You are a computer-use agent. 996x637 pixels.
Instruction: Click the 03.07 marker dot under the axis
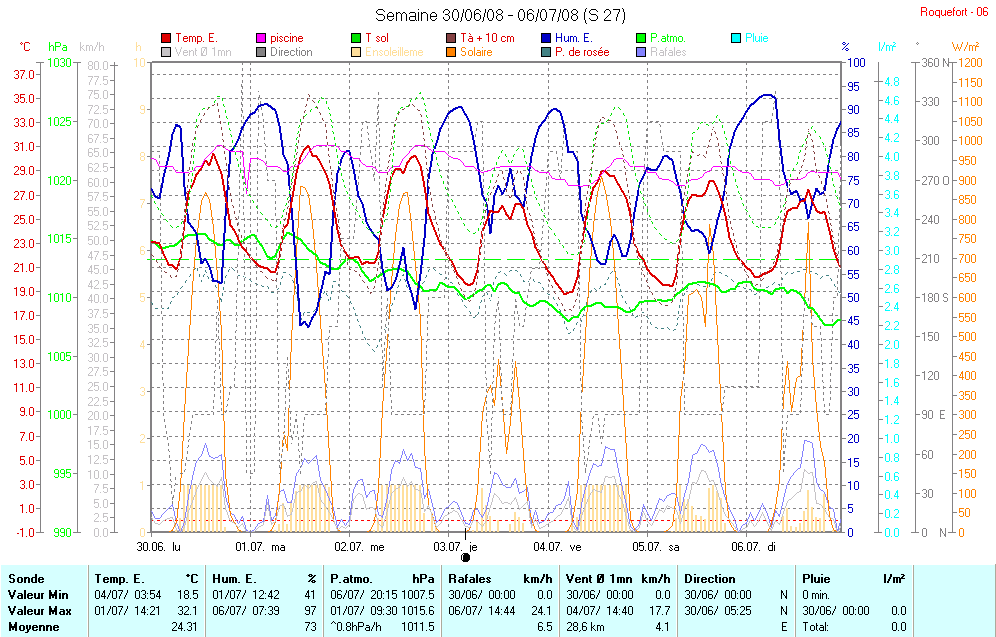(x=466, y=558)
